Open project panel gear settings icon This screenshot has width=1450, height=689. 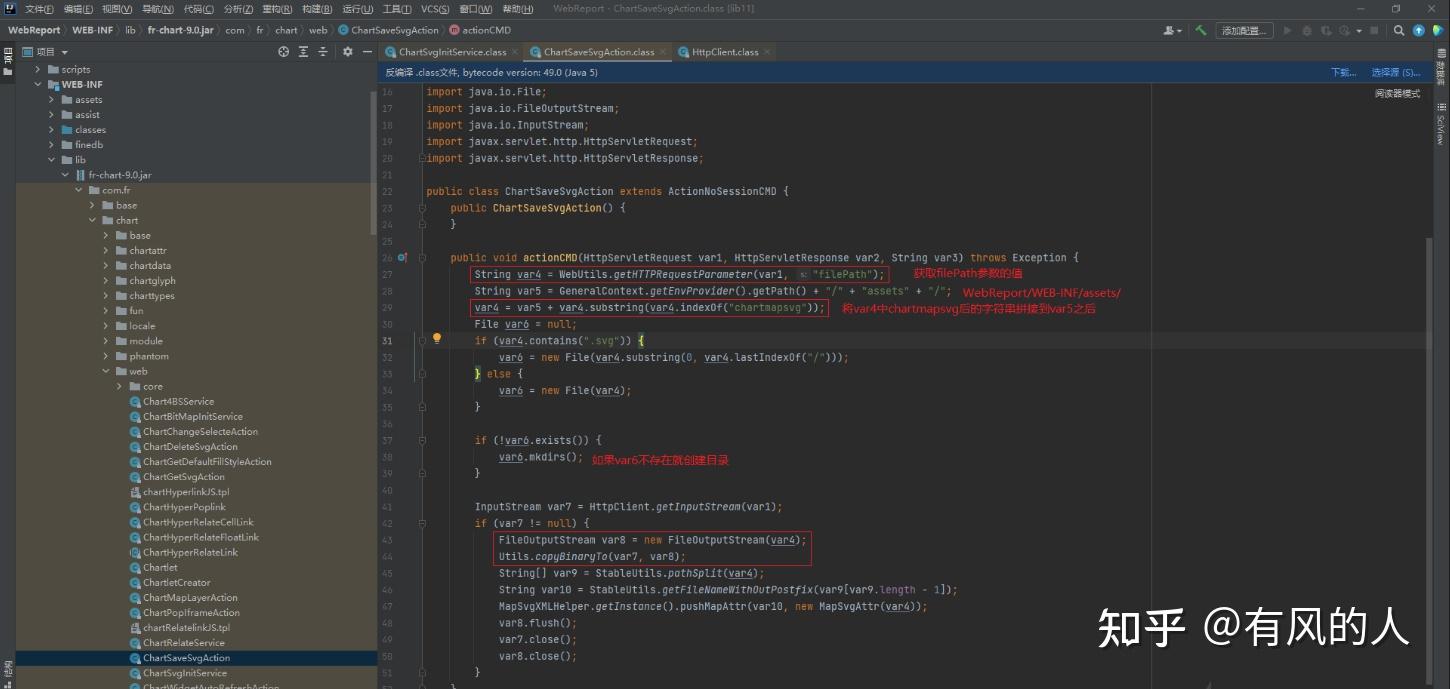[x=347, y=52]
